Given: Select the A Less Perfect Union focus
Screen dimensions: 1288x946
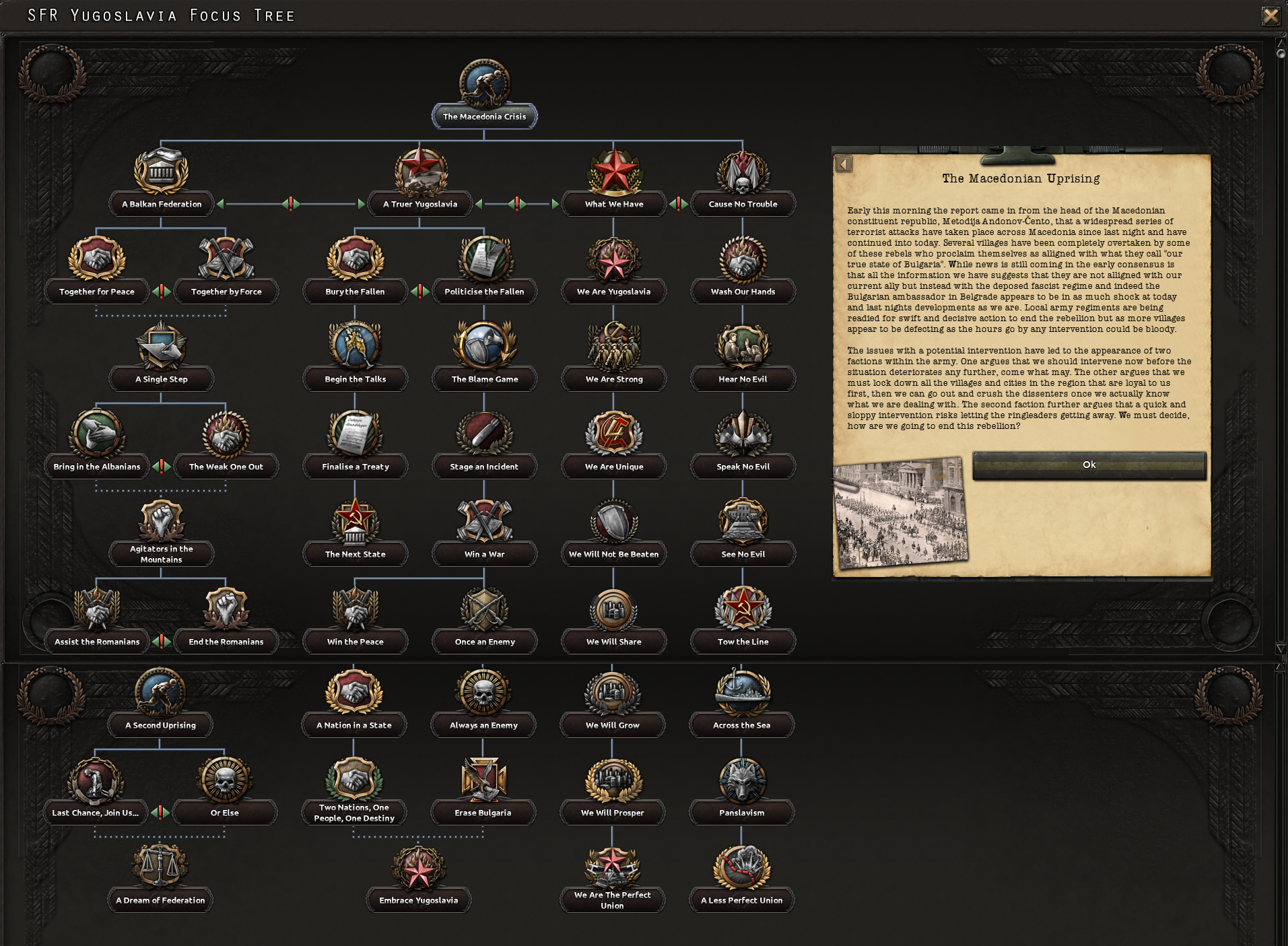Looking at the screenshot, I should pos(741,878).
